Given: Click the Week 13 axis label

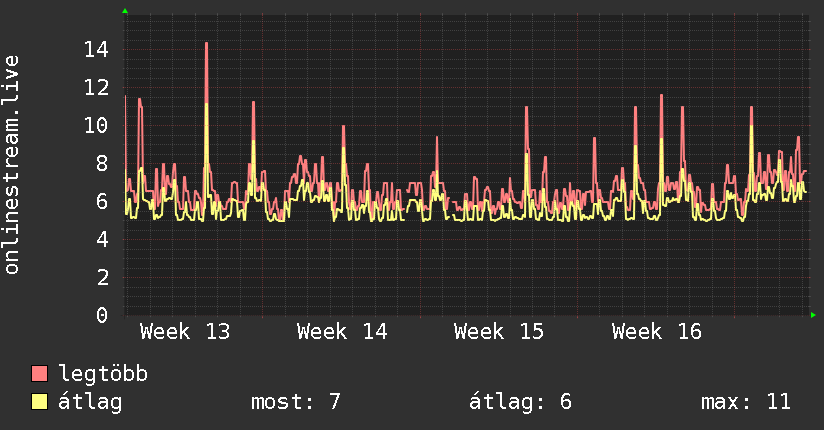Looking at the screenshot, I should coord(185,332).
